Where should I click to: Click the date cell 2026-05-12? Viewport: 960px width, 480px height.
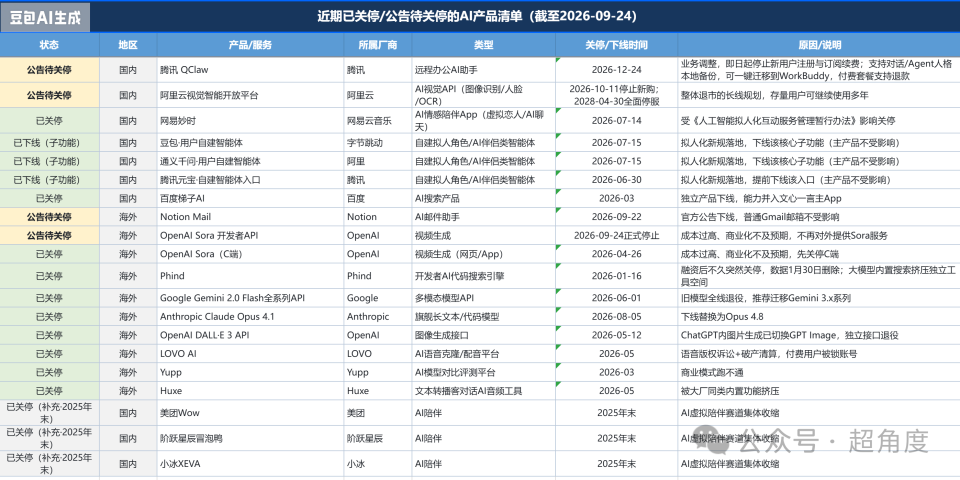click(x=617, y=335)
